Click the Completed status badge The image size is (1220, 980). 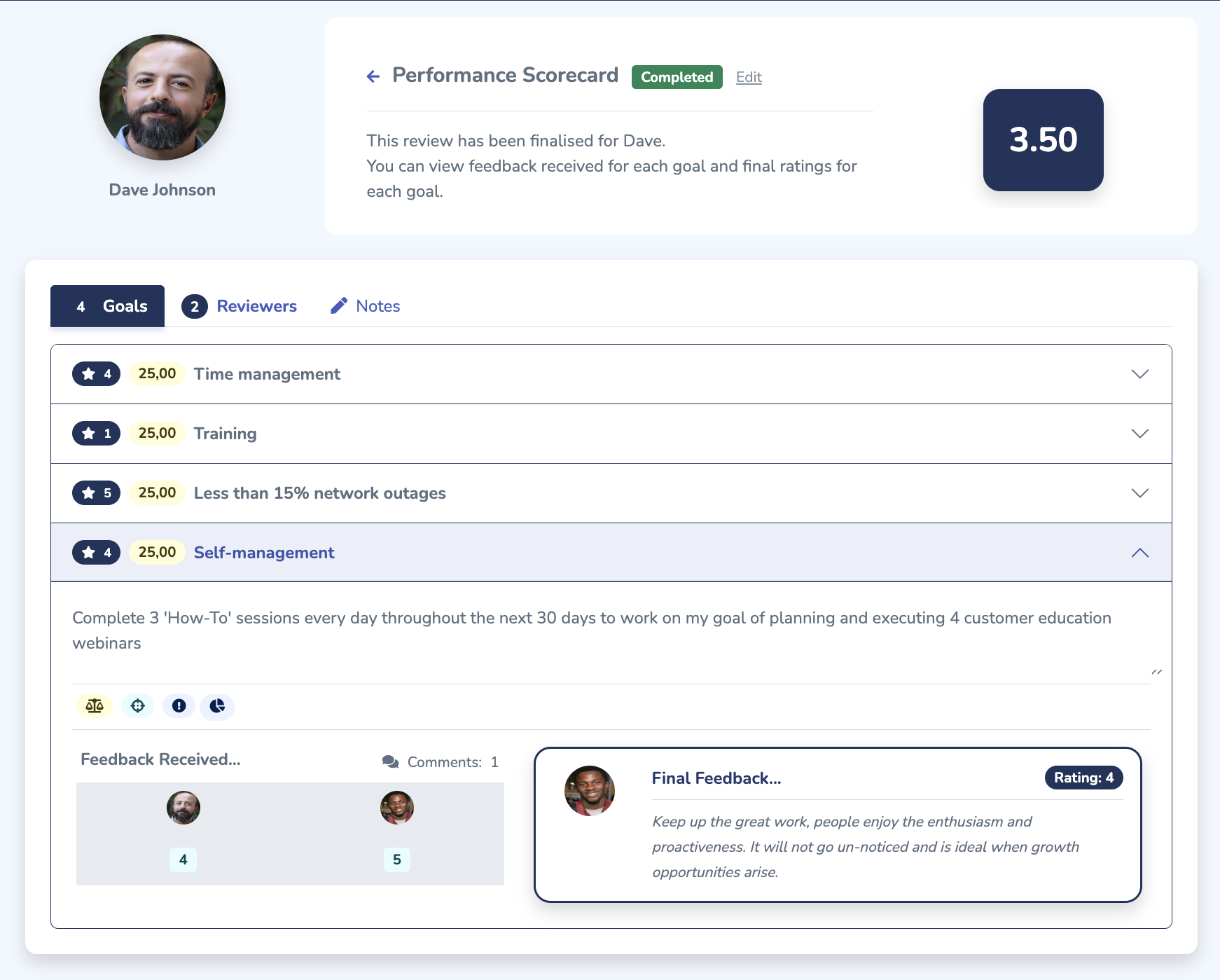(677, 77)
